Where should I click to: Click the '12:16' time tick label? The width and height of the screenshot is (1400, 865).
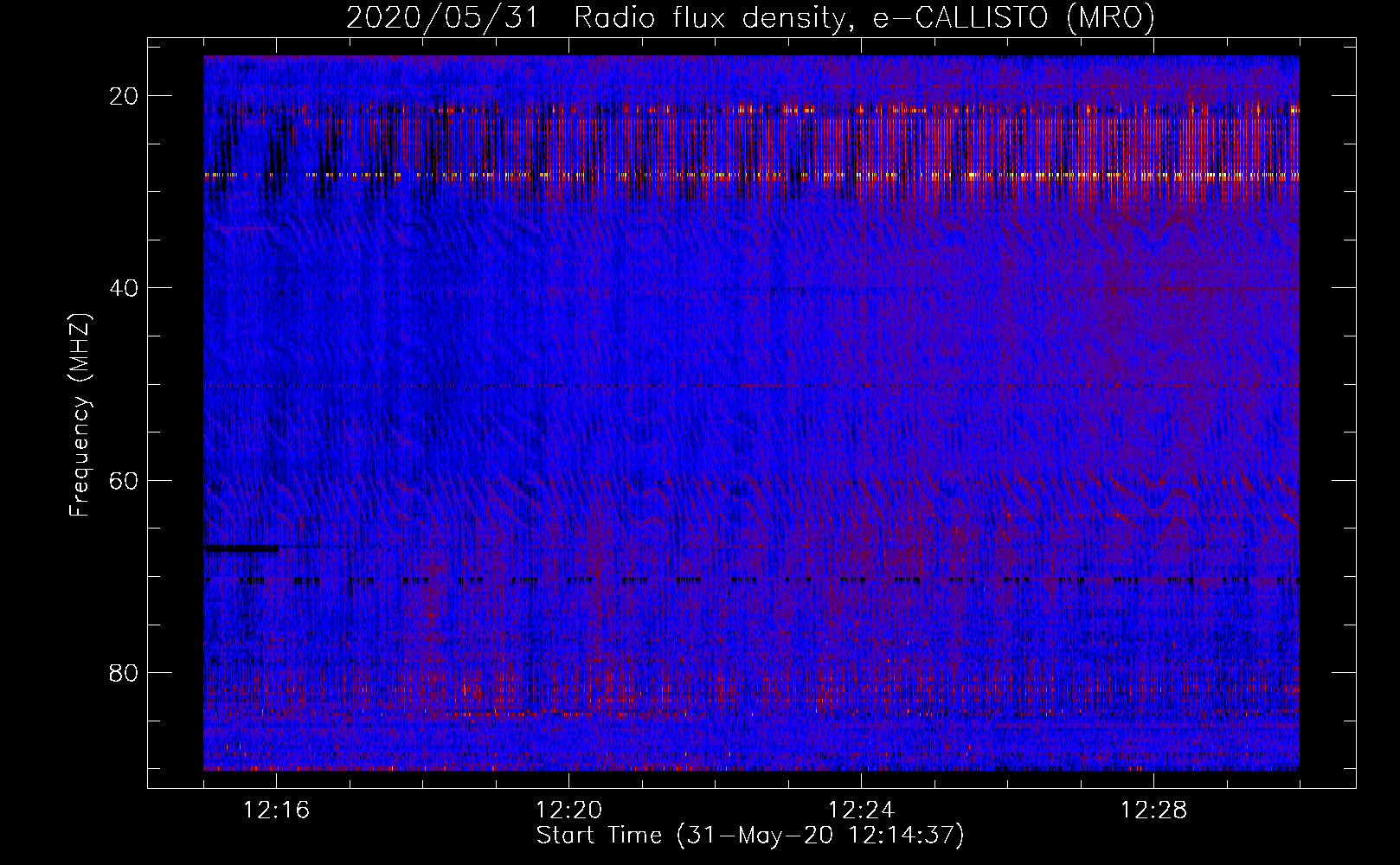coord(277,811)
